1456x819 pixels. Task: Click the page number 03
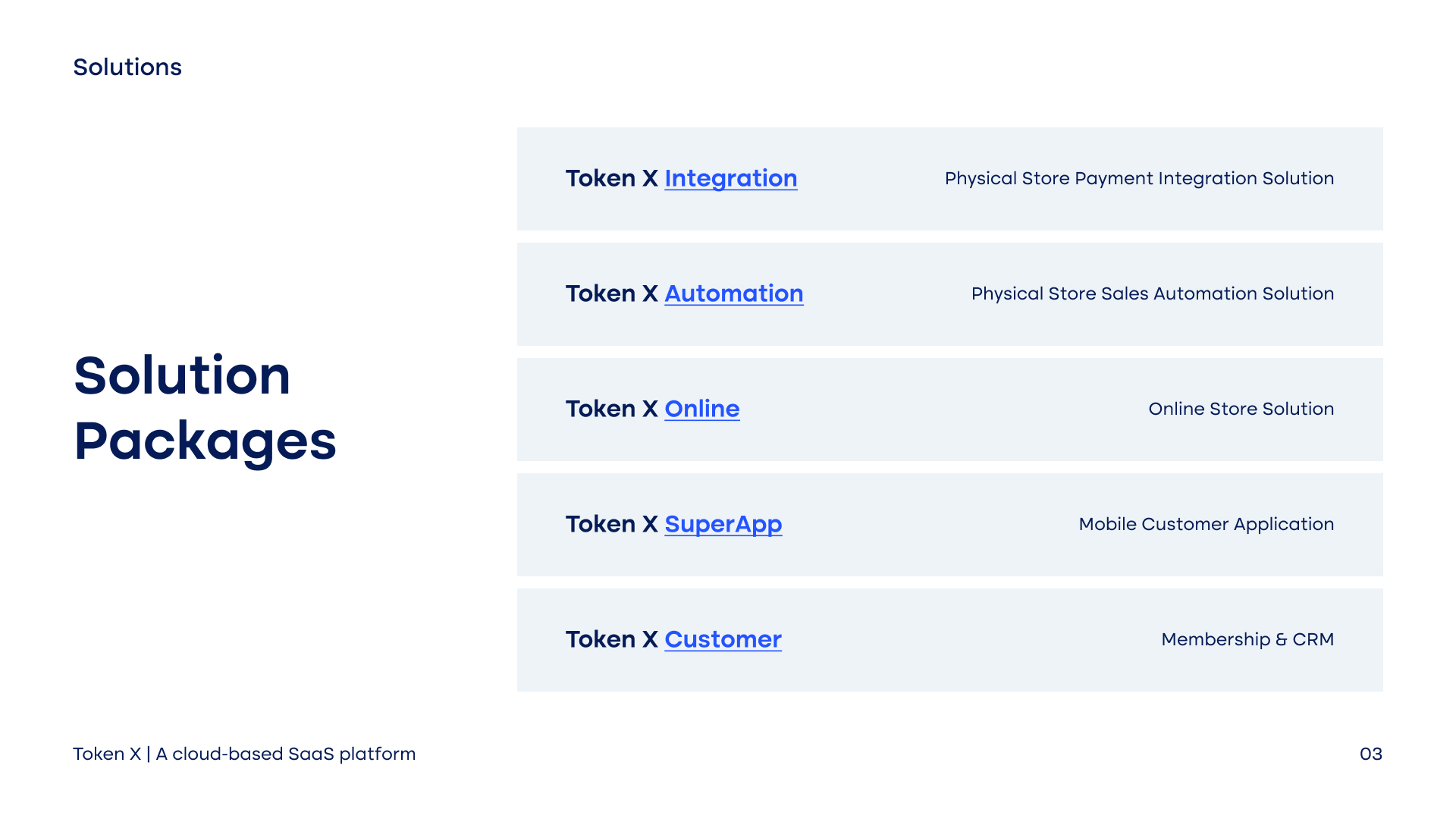(1370, 754)
